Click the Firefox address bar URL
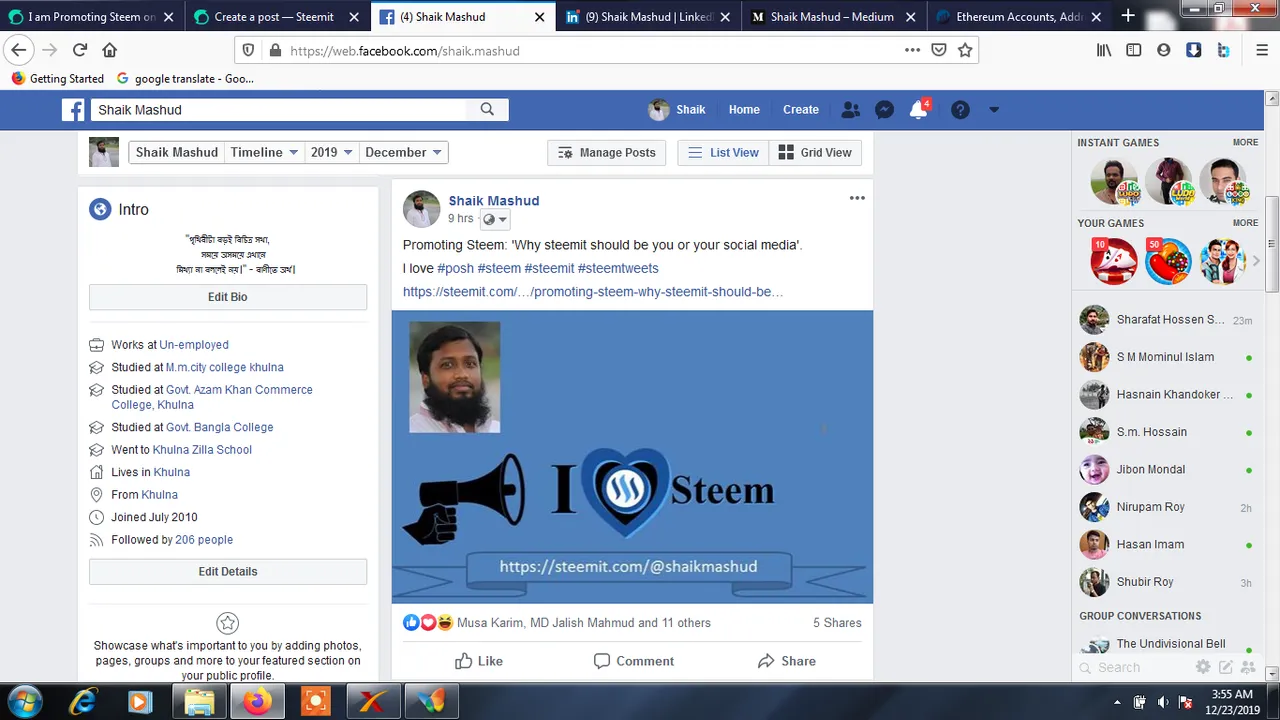The height and width of the screenshot is (720, 1280). pyautogui.click(x=405, y=51)
